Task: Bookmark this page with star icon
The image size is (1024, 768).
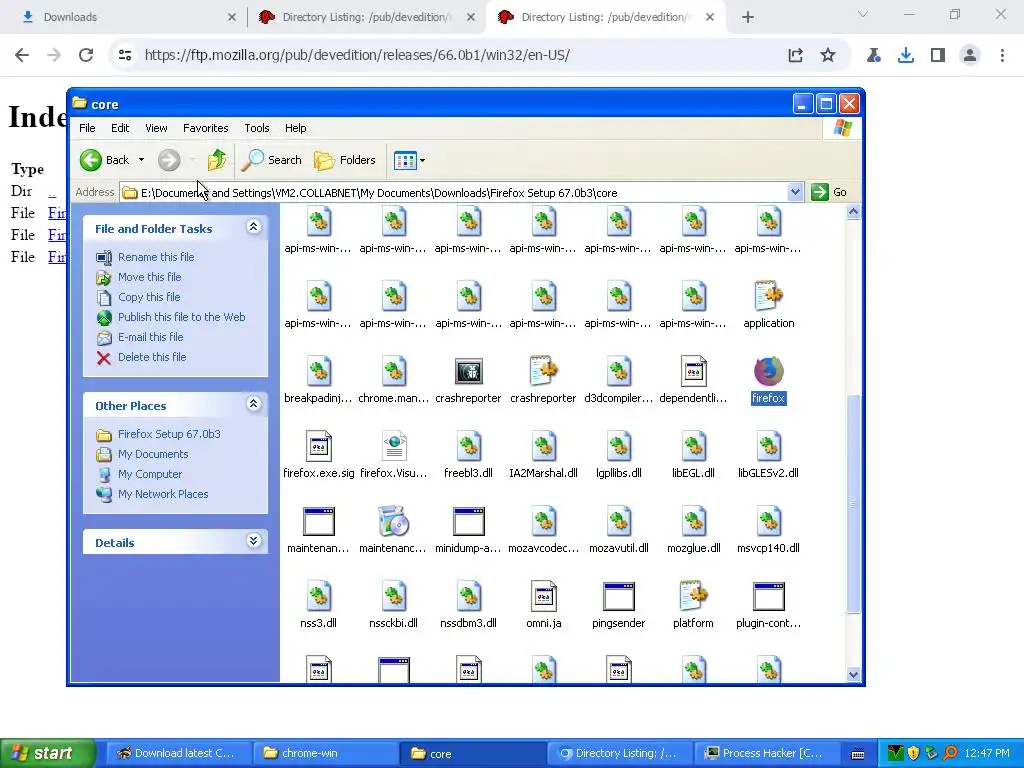Action: (828, 55)
